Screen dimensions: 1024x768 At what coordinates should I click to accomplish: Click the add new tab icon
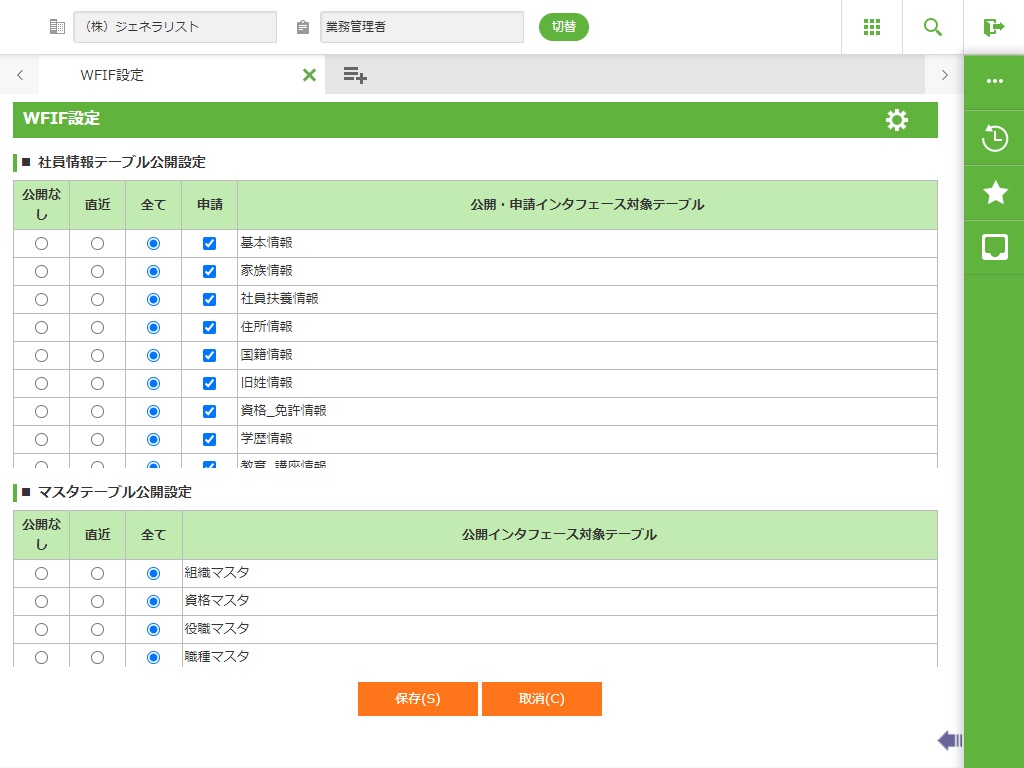[355, 75]
